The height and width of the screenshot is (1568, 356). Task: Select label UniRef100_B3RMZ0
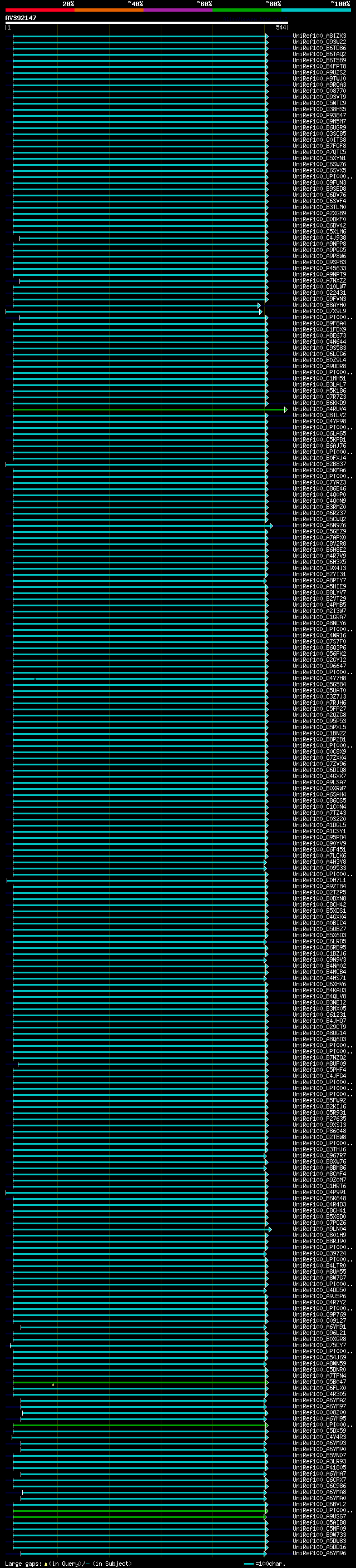click(319, 507)
